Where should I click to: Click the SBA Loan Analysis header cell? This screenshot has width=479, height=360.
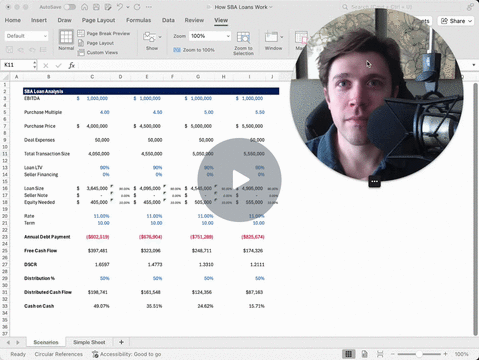tap(151, 91)
